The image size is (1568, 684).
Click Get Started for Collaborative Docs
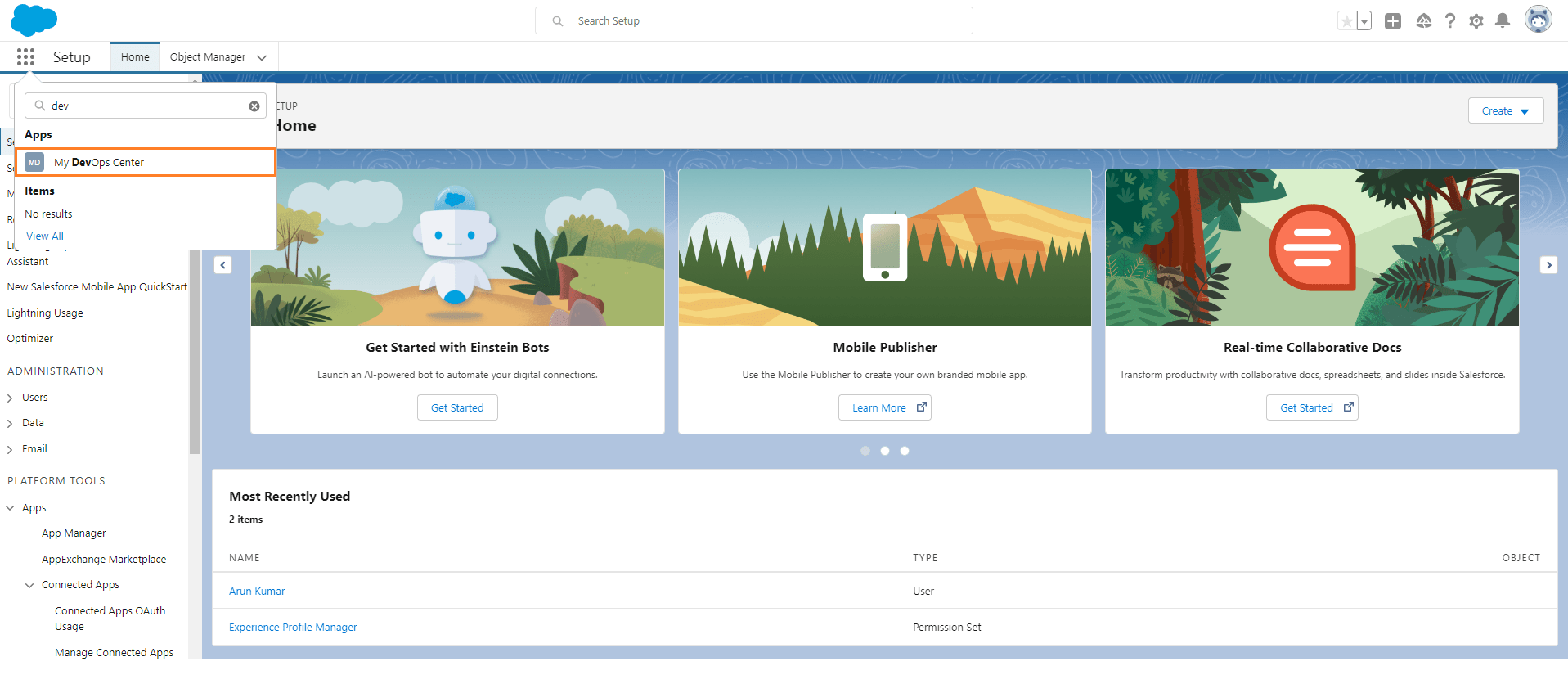click(1312, 407)
